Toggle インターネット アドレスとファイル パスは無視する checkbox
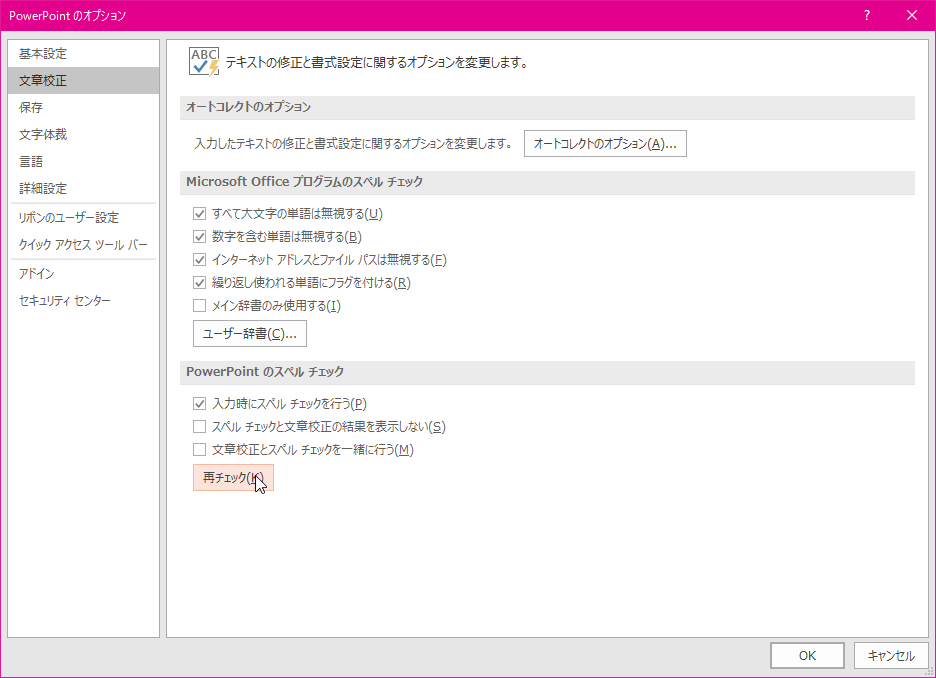Screen dimensions: 936x678 (x=199, y=260)
